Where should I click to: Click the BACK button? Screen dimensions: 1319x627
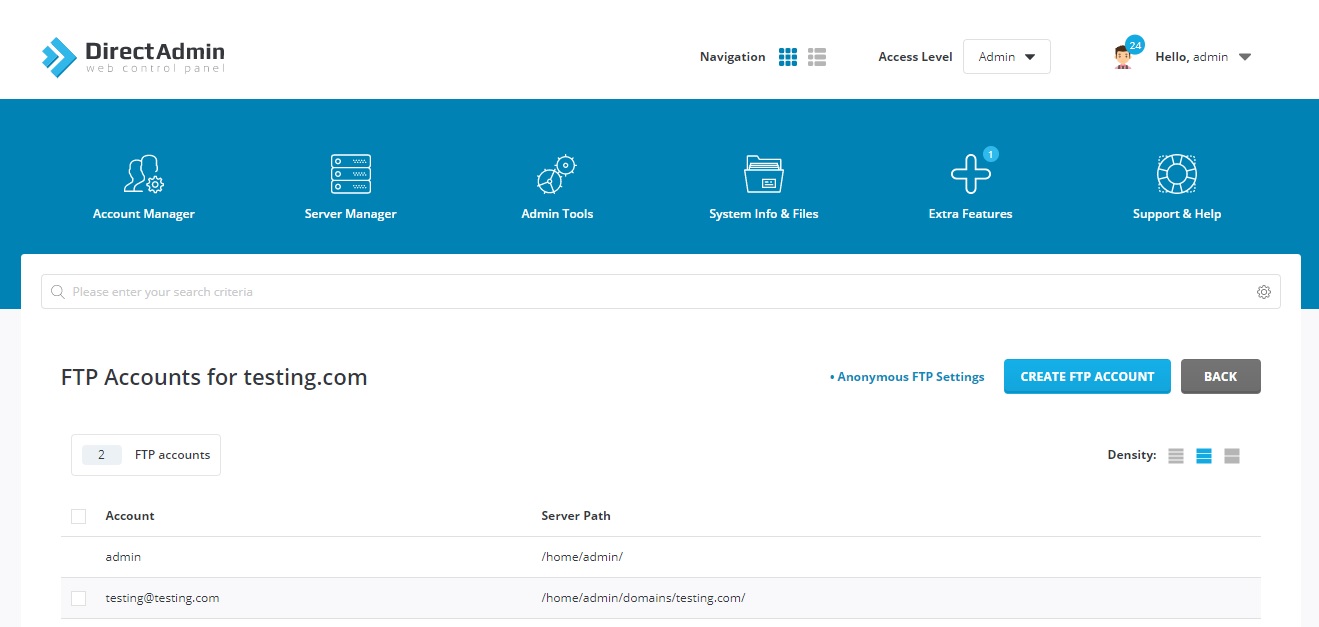(1220, 377)
